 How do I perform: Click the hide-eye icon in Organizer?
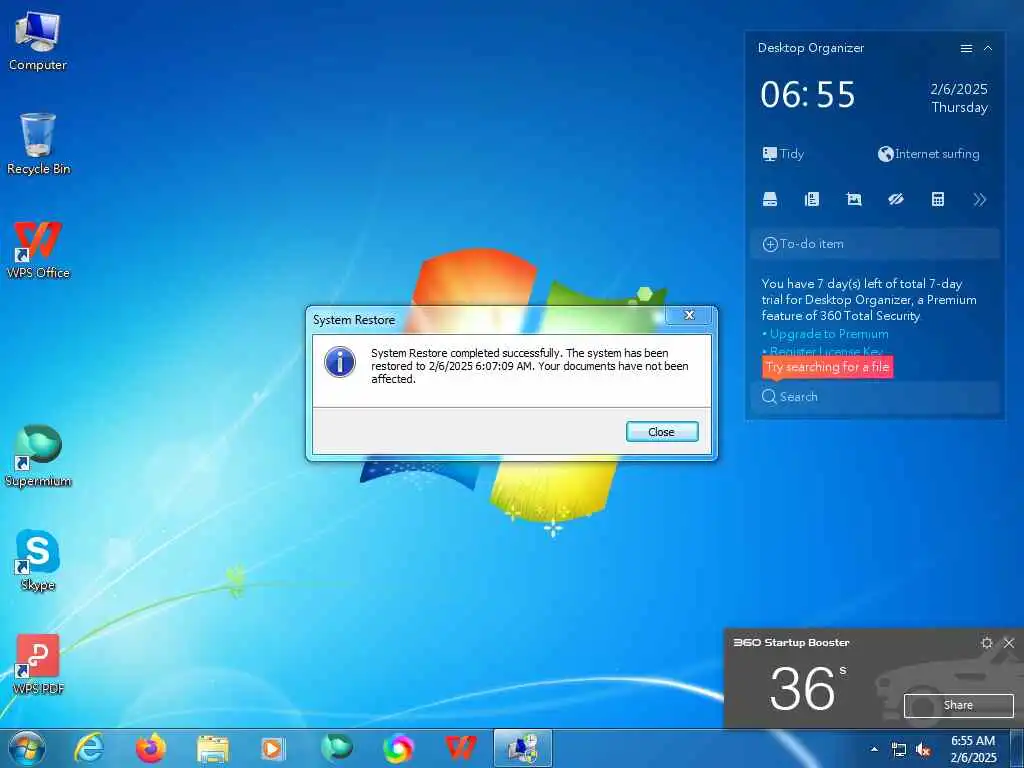pos(895,199)
